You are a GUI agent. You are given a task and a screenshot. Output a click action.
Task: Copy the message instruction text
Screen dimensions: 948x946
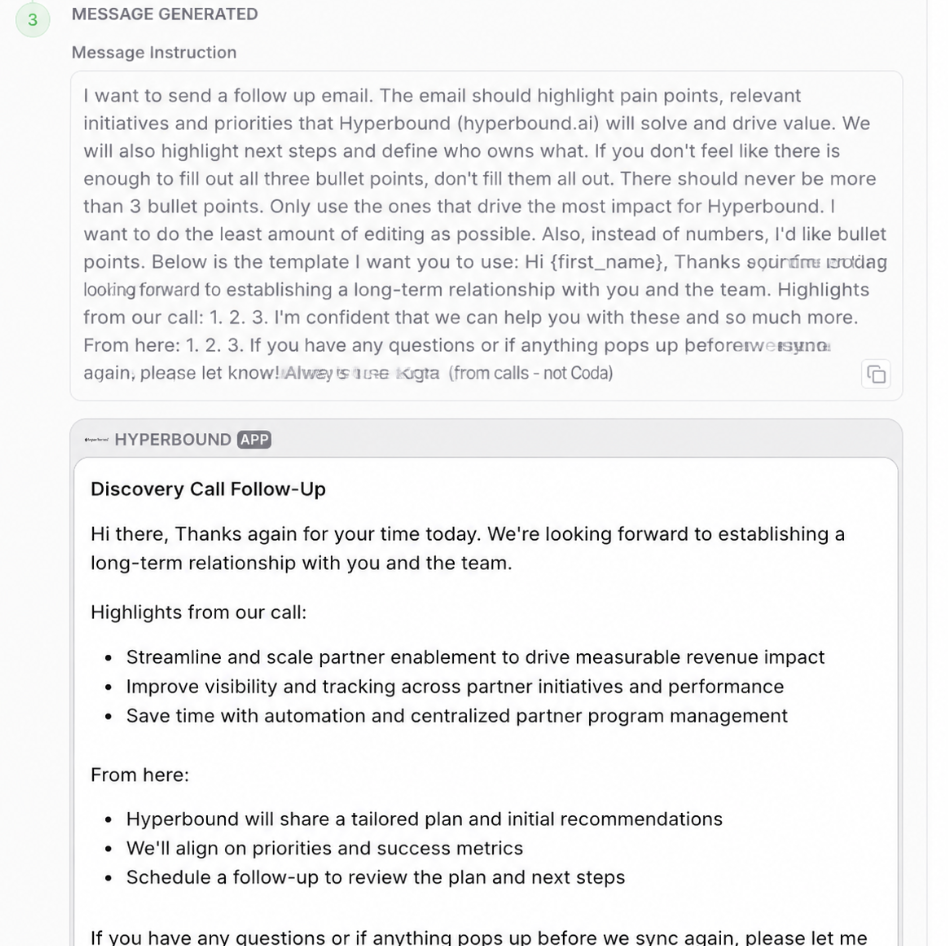(x=875, y=374)
